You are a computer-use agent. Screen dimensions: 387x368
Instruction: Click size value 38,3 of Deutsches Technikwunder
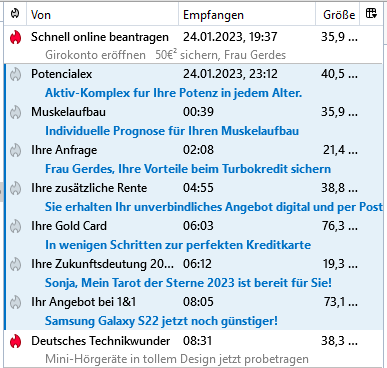pyautogui.click(x=339, y=341)
